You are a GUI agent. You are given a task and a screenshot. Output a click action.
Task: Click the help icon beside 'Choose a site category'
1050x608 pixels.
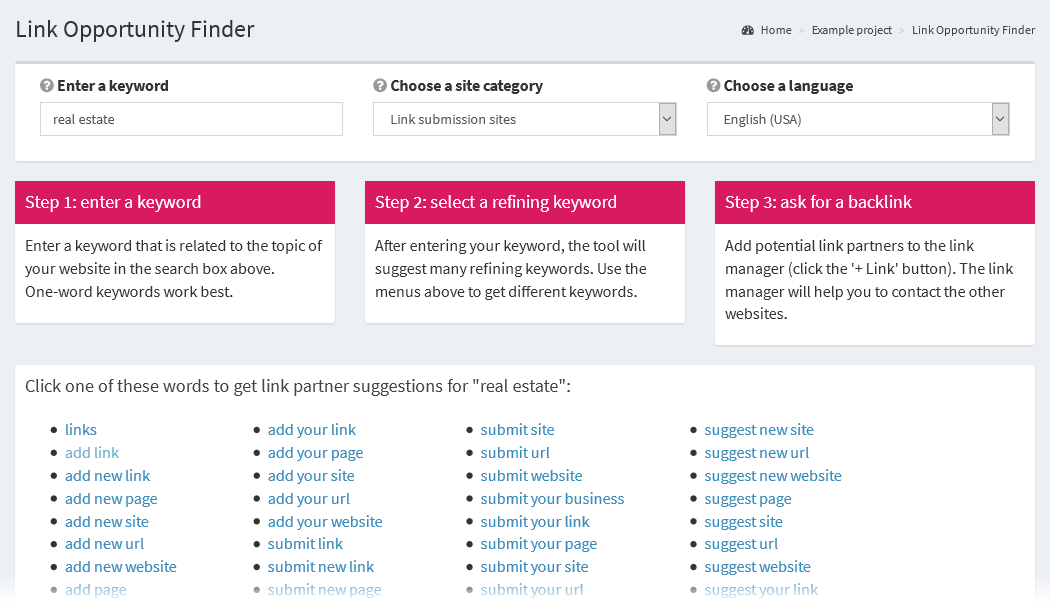(380, 86)
